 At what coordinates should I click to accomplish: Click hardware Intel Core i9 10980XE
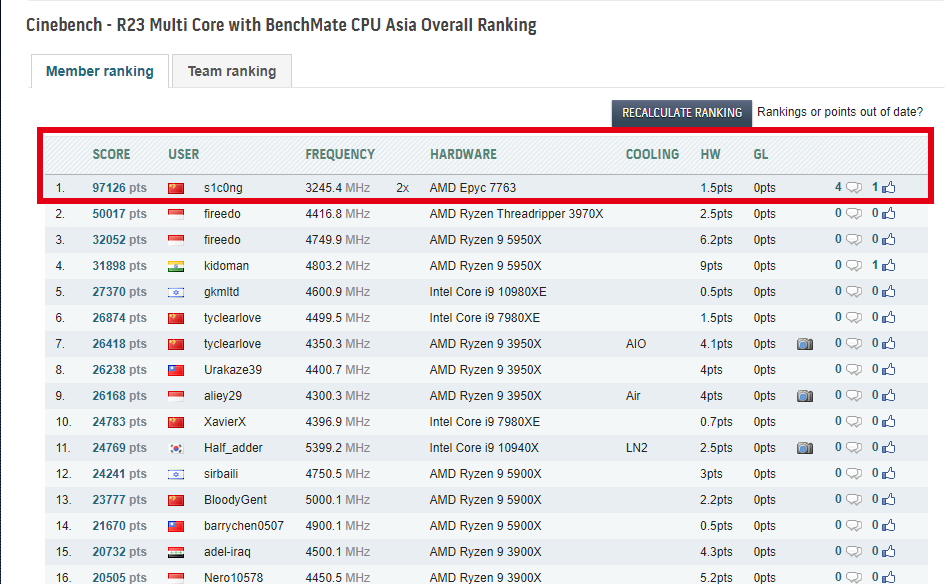click(x=488, y=292)
